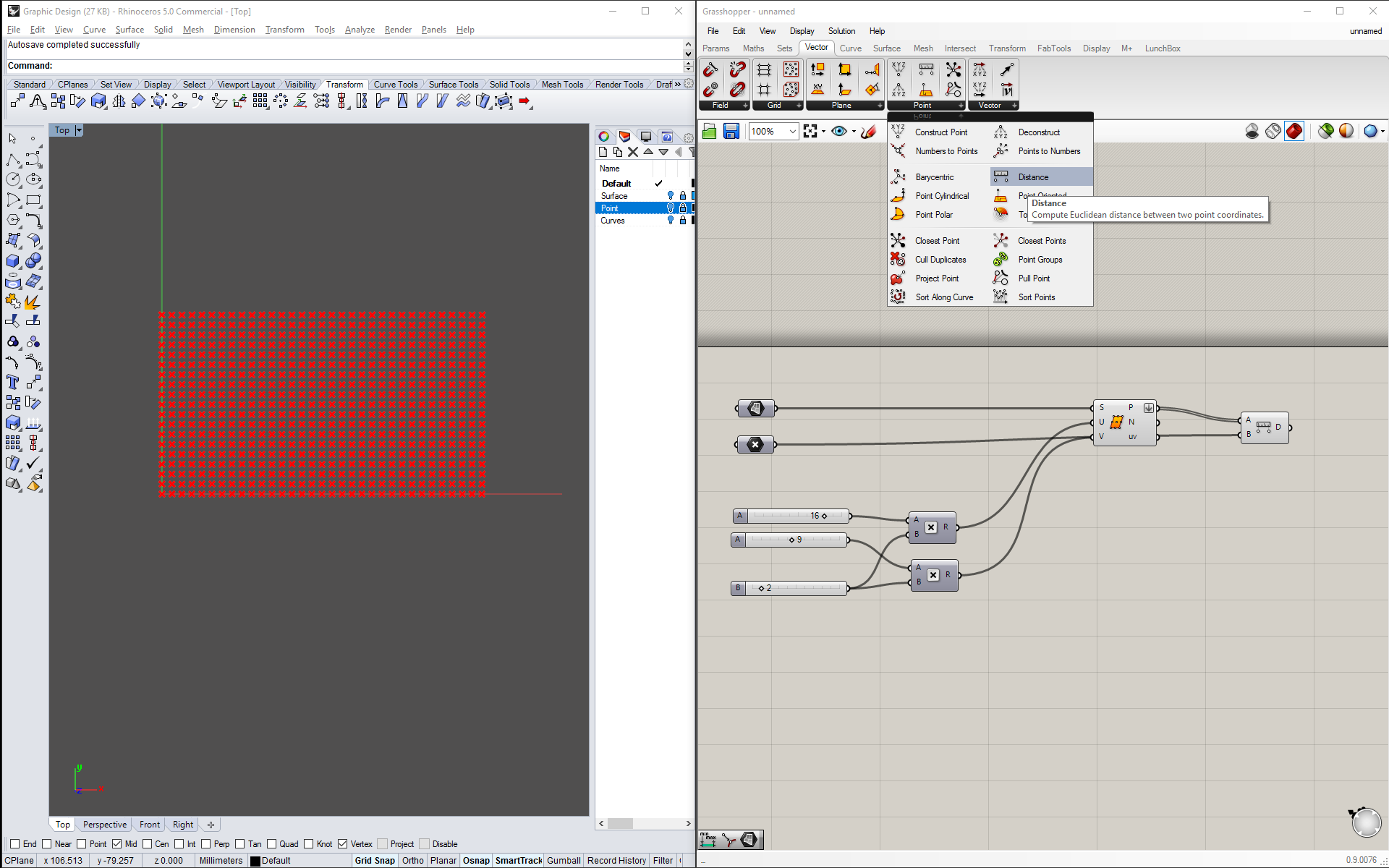
Task: Toggle the Near osnap checkbox
Action: point(46,843)
